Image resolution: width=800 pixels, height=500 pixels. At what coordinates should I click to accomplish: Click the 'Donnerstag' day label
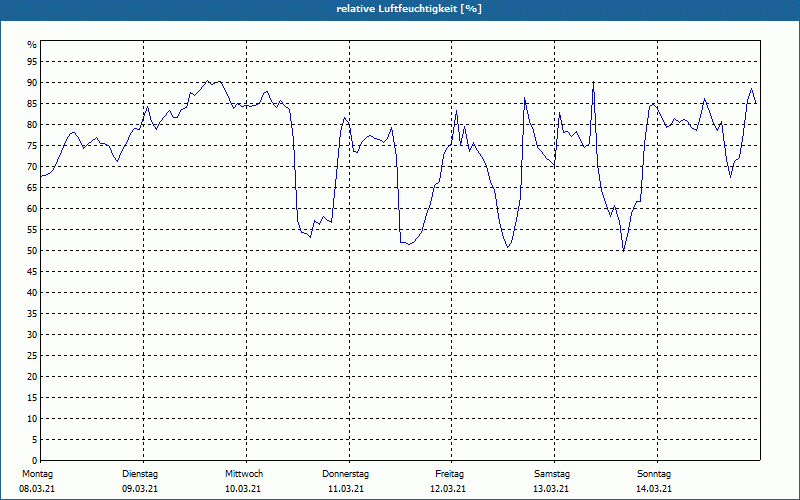[345, 474]
